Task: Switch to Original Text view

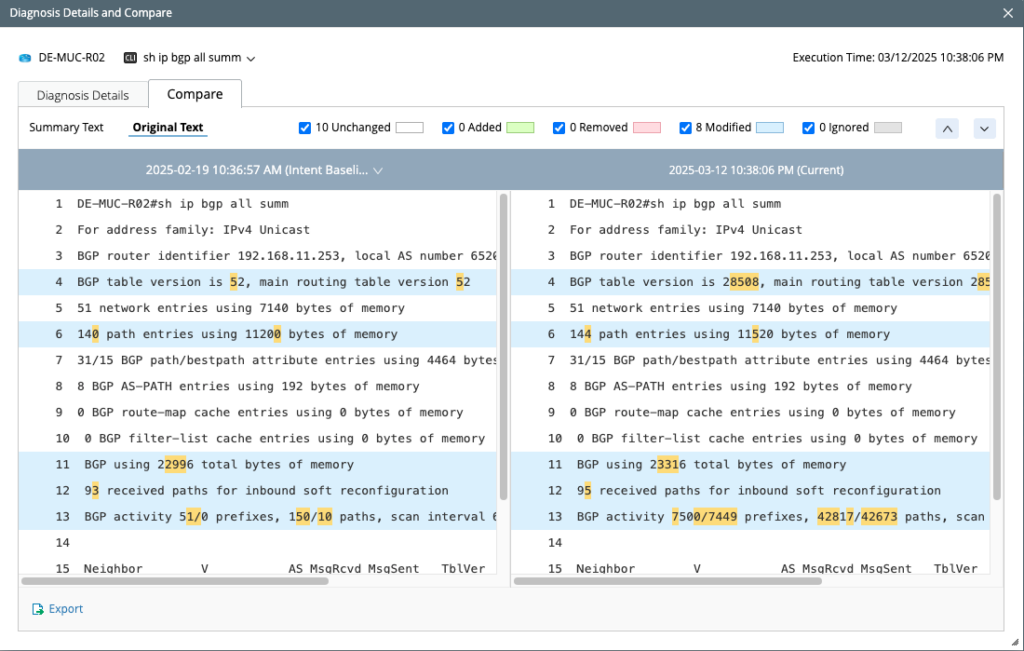Action: 168,127
